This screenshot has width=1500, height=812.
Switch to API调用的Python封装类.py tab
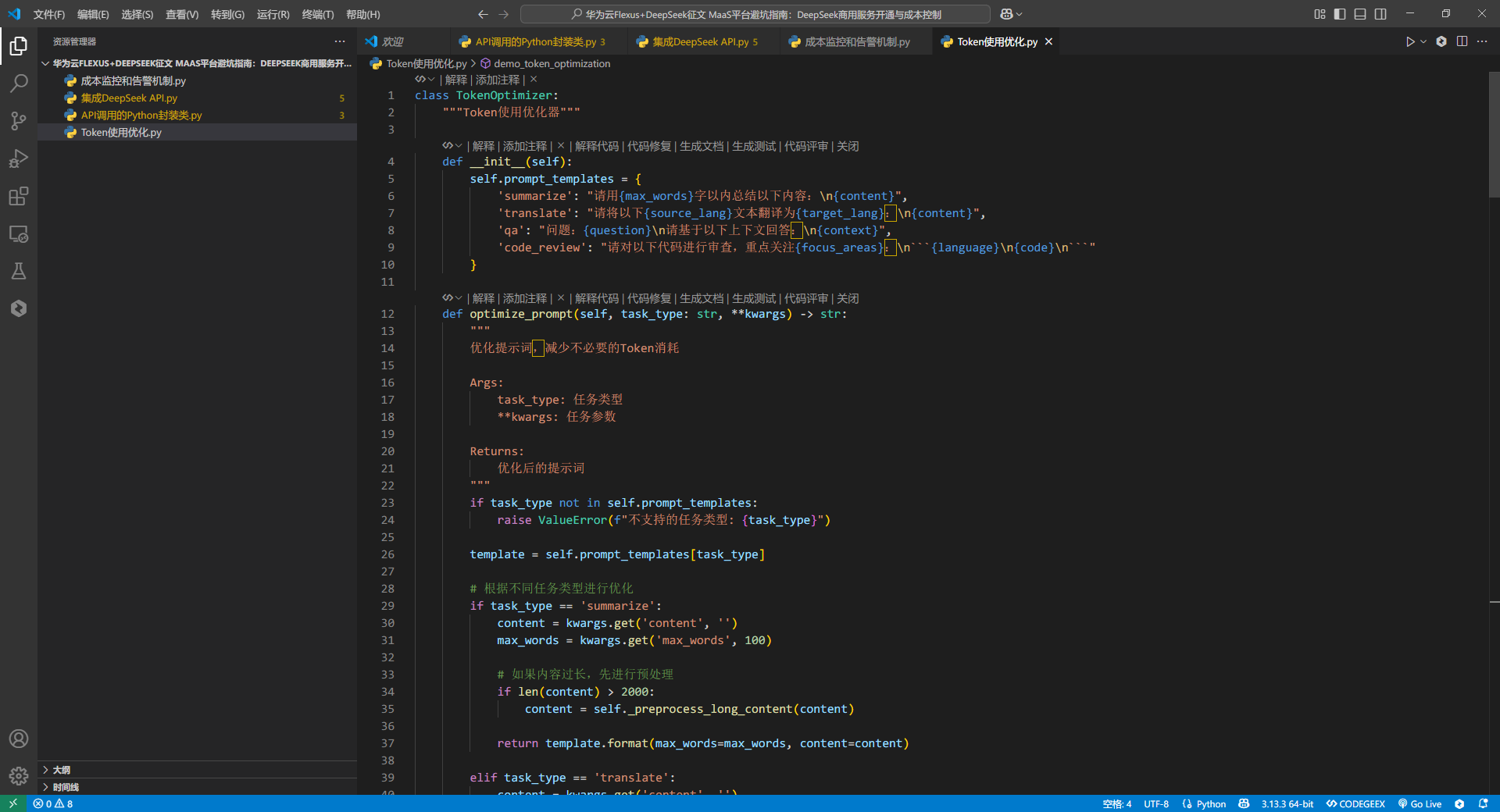tap(539, 41)
